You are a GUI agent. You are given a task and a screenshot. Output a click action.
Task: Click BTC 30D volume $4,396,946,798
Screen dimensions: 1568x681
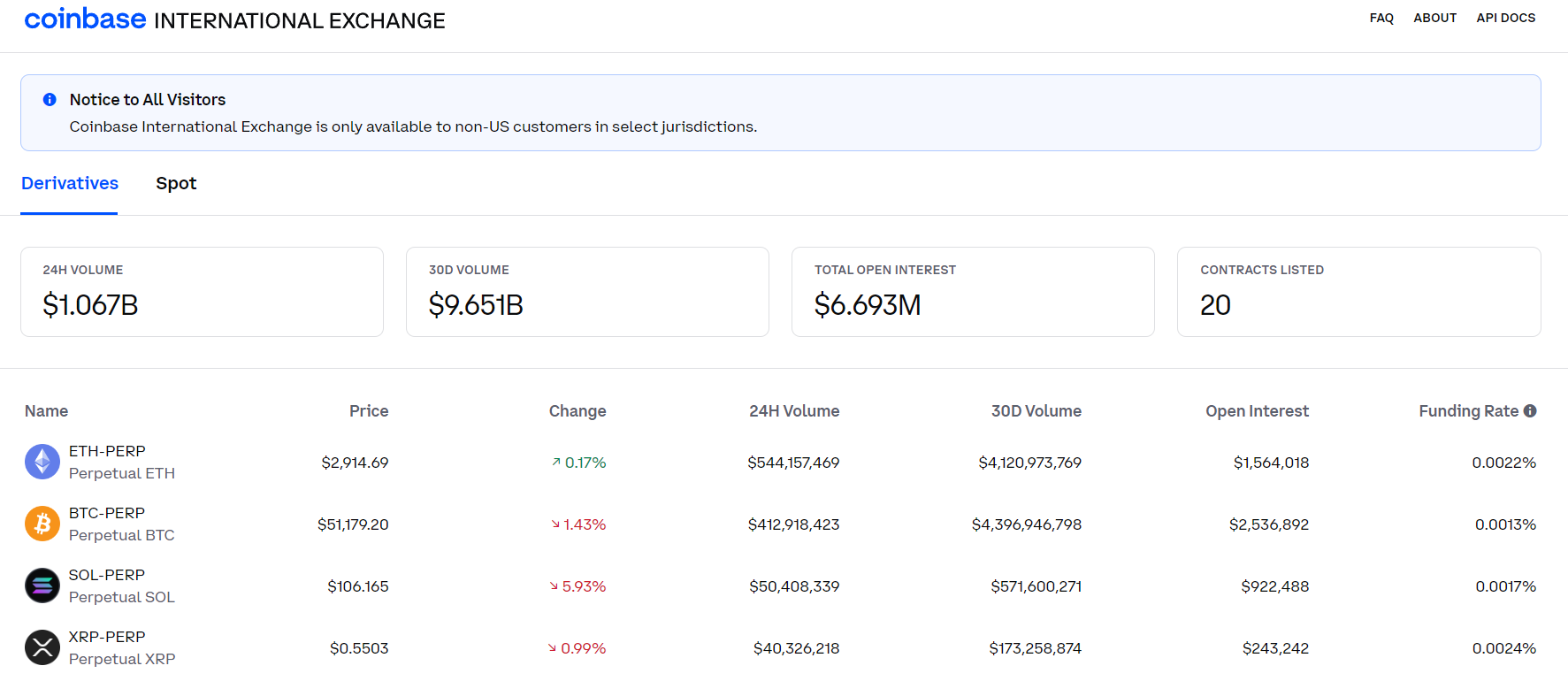click(x=1027, y=524)
